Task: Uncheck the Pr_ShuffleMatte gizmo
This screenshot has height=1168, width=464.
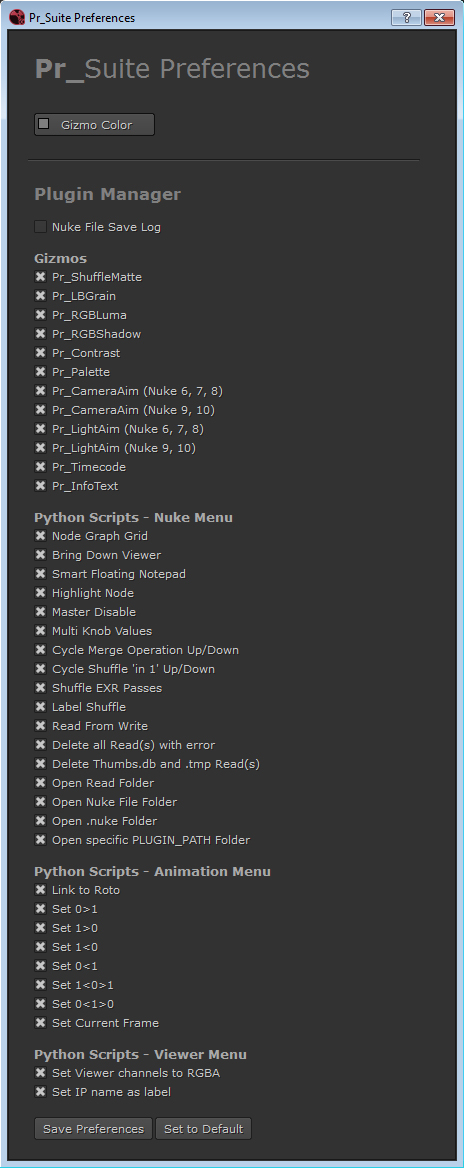Action: [40, 277]
